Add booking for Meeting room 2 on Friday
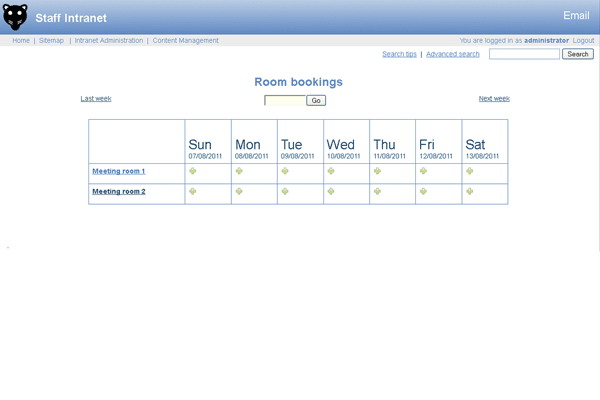600x400 pixels. (424, 191)
